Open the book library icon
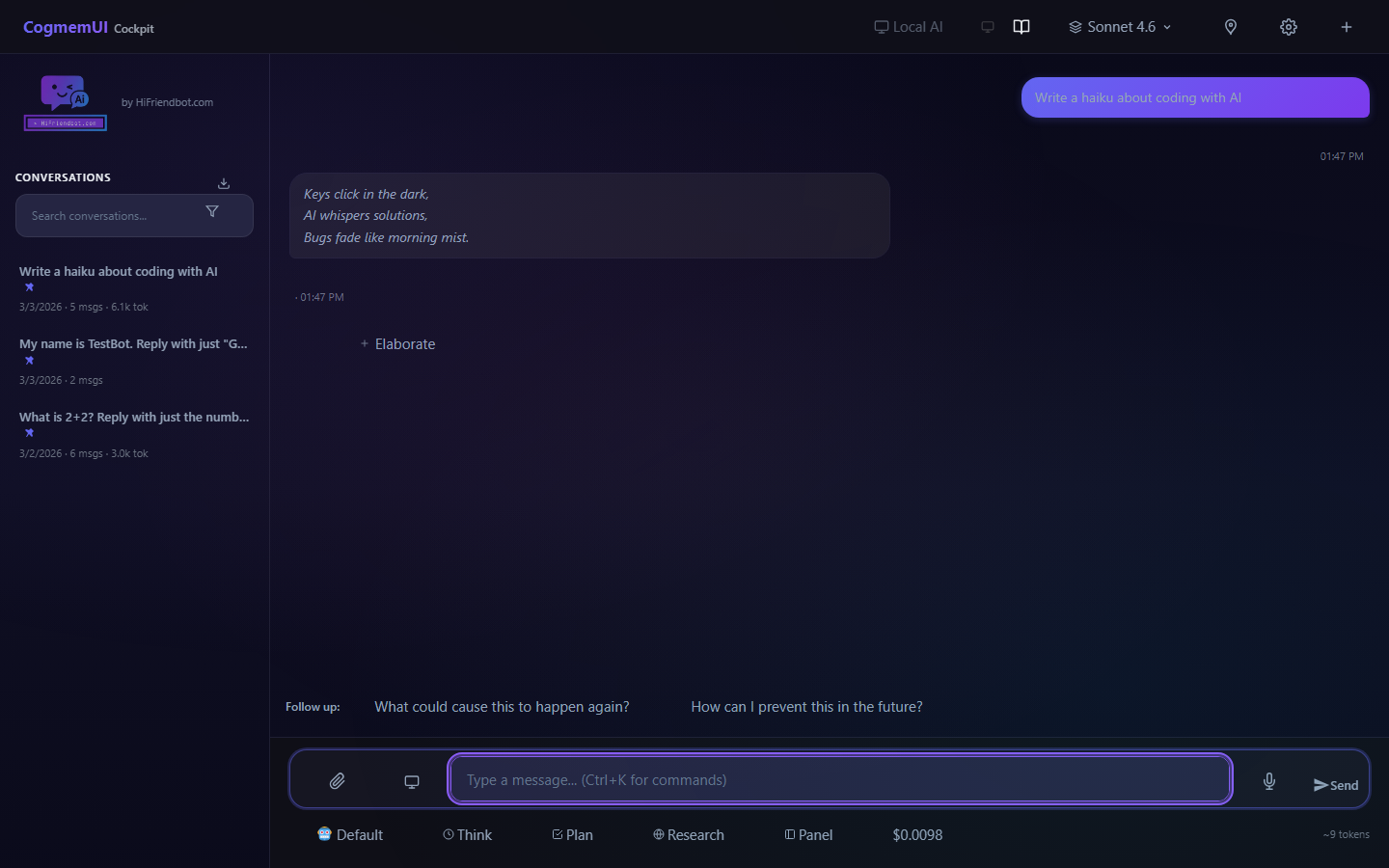The width and height of the screenshot is (1389, 868). (x=1021, y=27)
